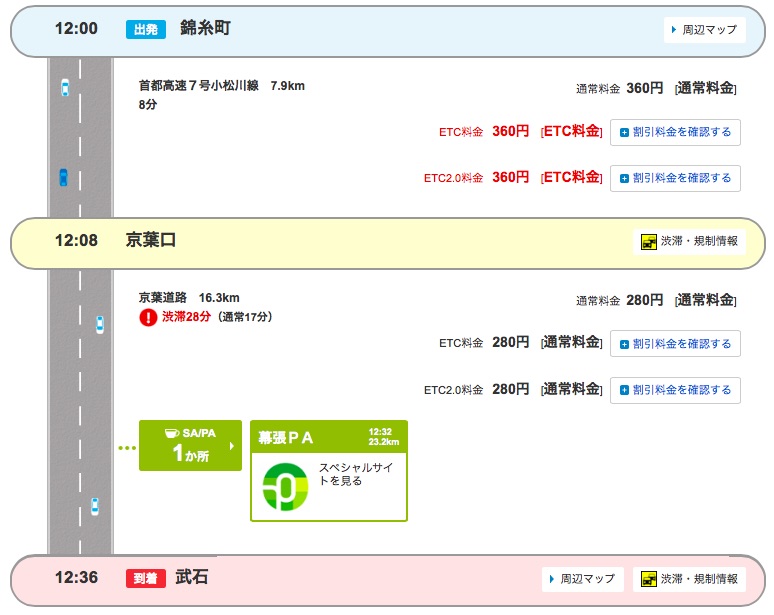Click traffic jam icon in 武石 row
Screen dimensions: 774x615
(x=649, y=579)
